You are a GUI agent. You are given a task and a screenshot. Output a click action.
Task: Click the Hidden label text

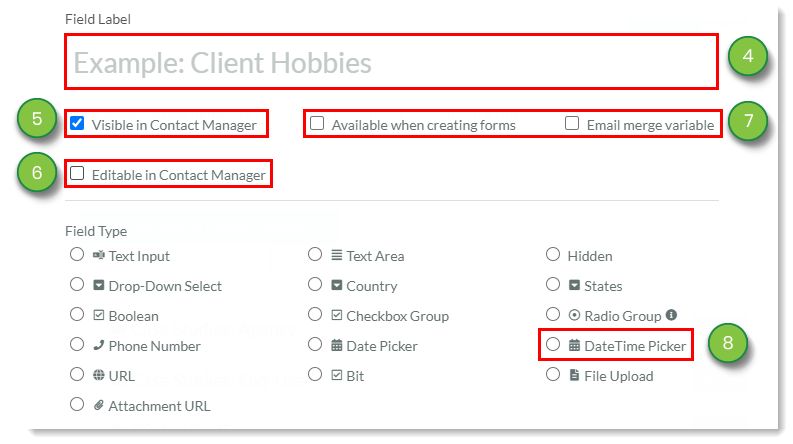(590, 256)
